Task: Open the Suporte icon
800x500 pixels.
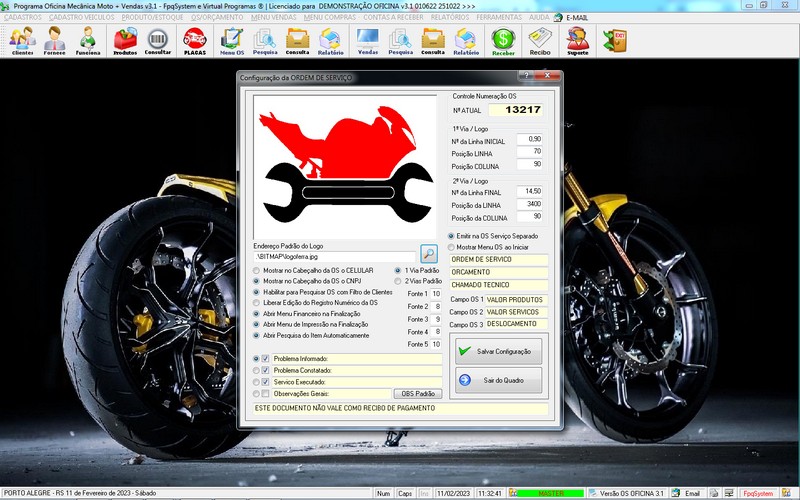Action: tap(577, 40)
